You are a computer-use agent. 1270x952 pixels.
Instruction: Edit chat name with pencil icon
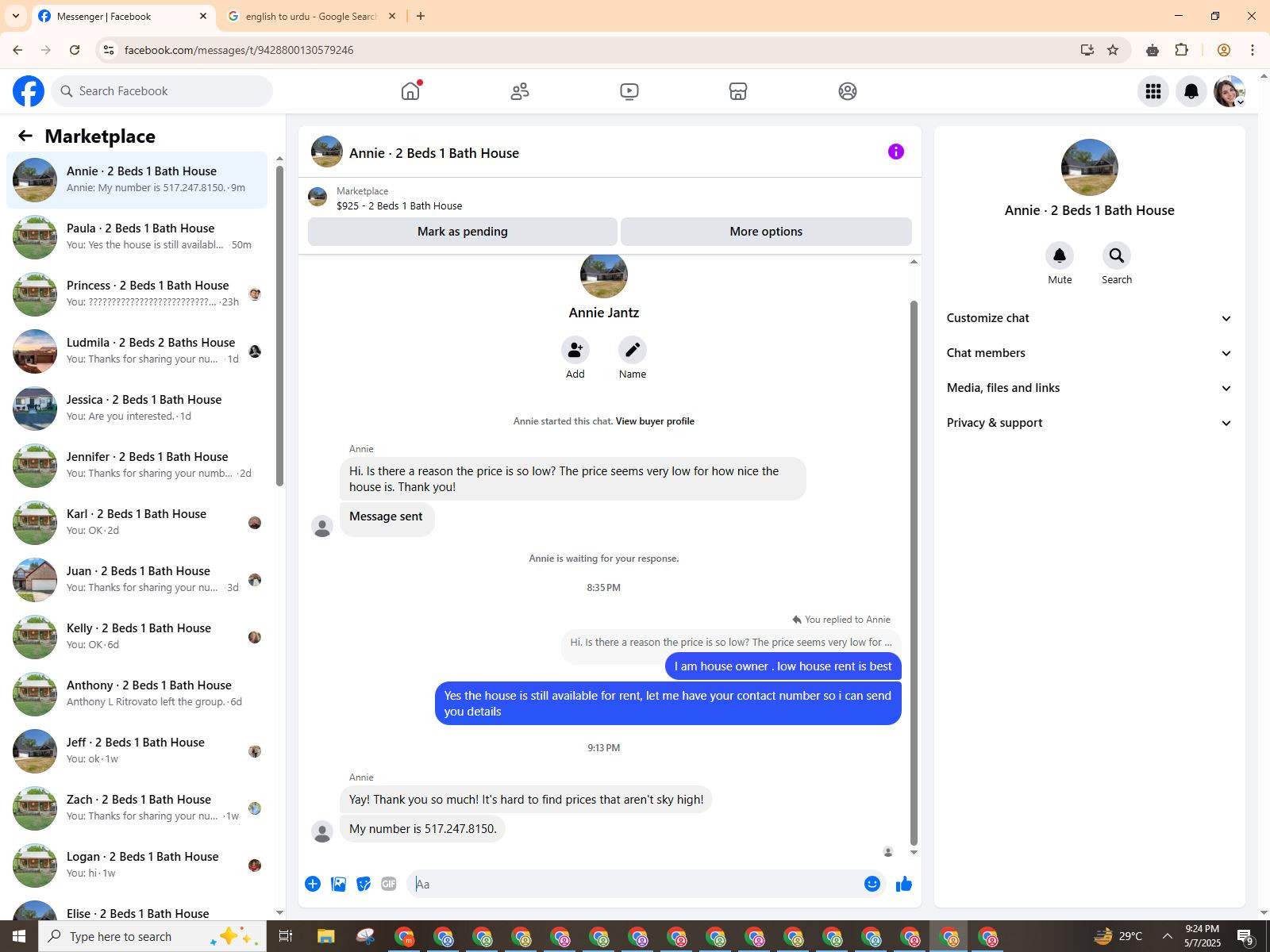[x=633, y=350]
